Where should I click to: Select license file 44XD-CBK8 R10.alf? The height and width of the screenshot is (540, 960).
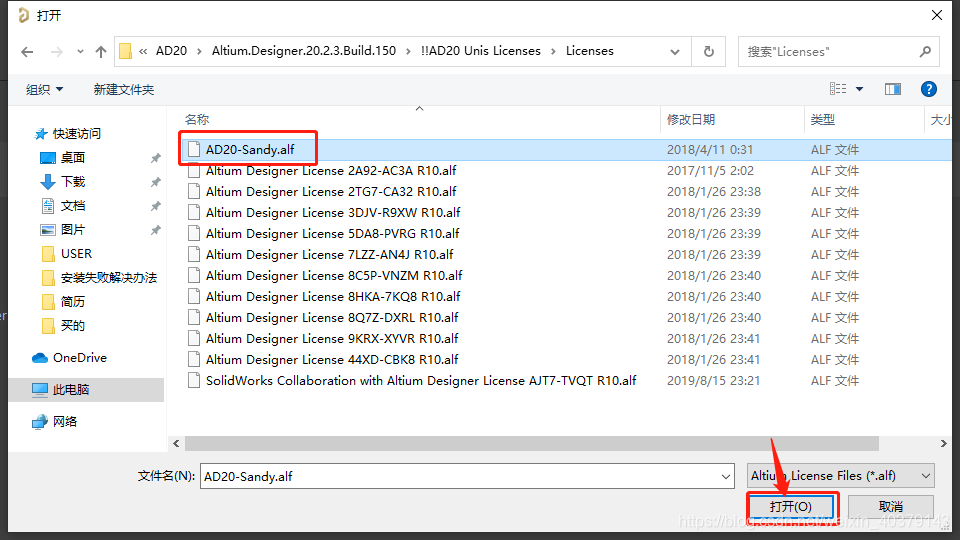point(332,359)
